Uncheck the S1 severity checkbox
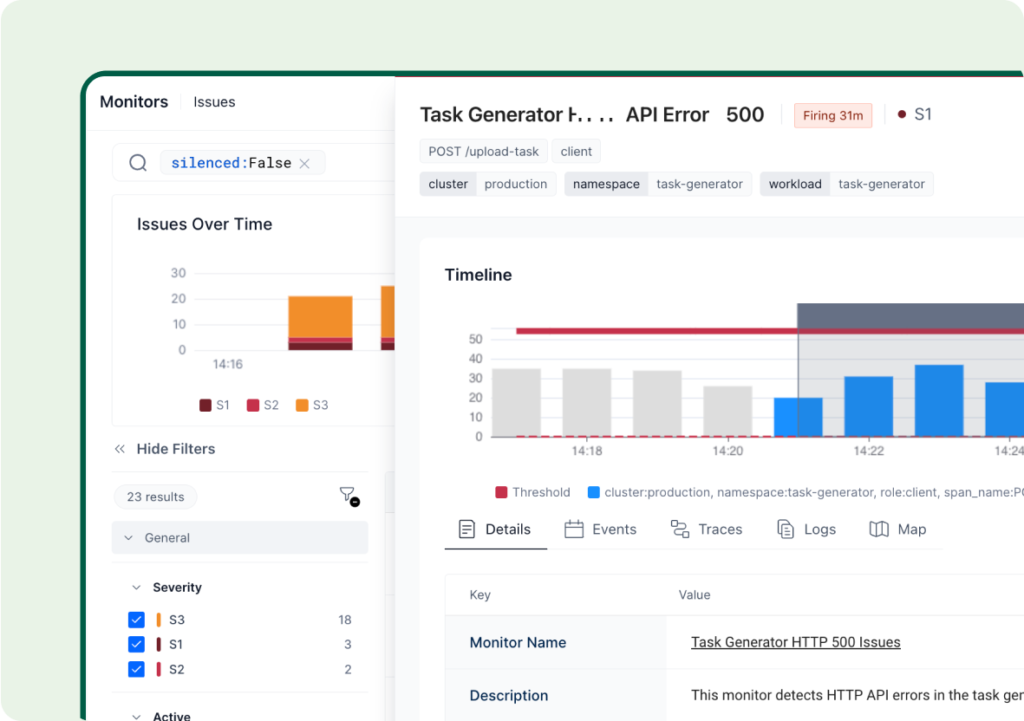This screenshot has height=721, width=1024. 137,645
